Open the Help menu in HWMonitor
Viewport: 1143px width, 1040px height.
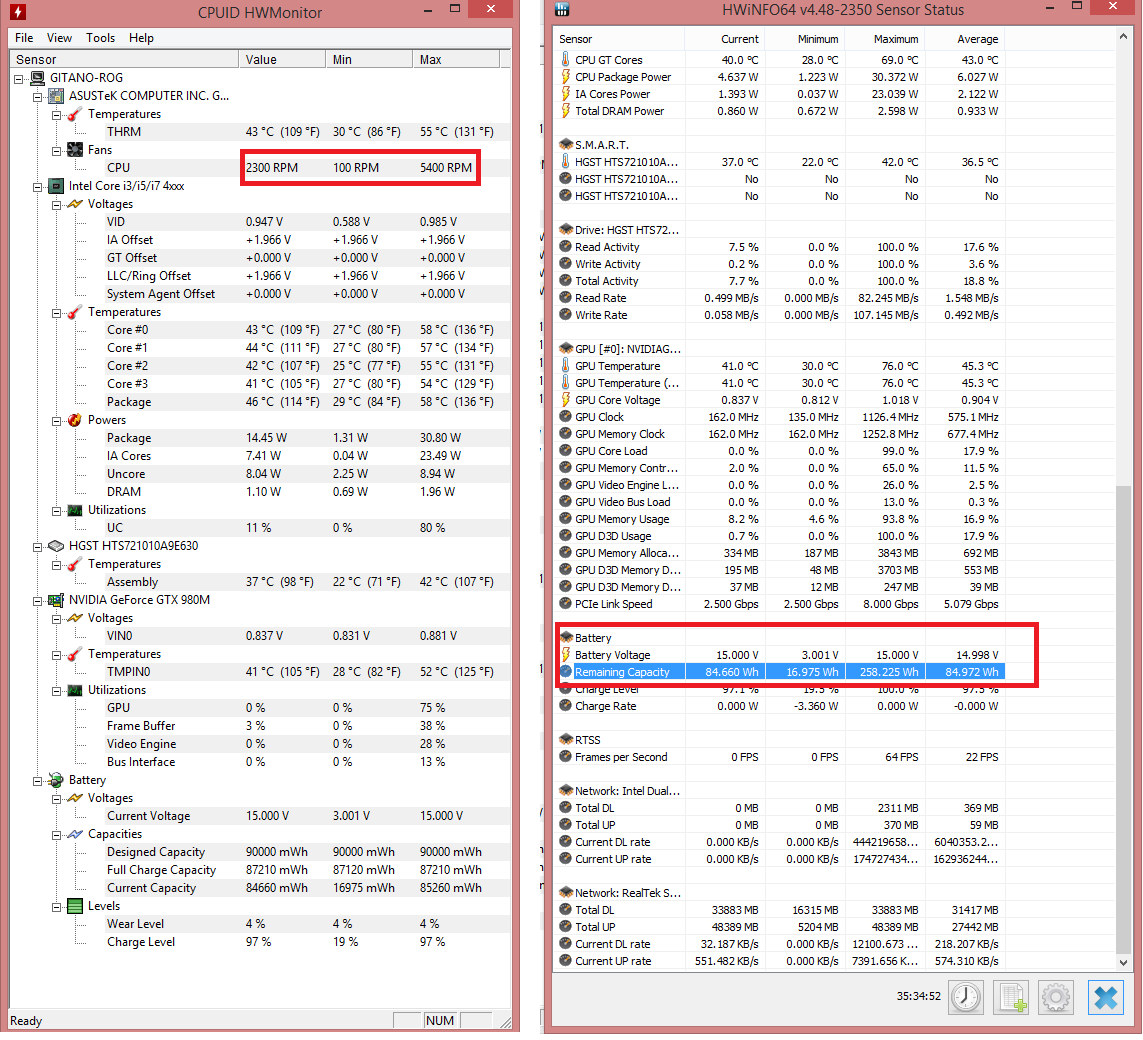[141, 38]
